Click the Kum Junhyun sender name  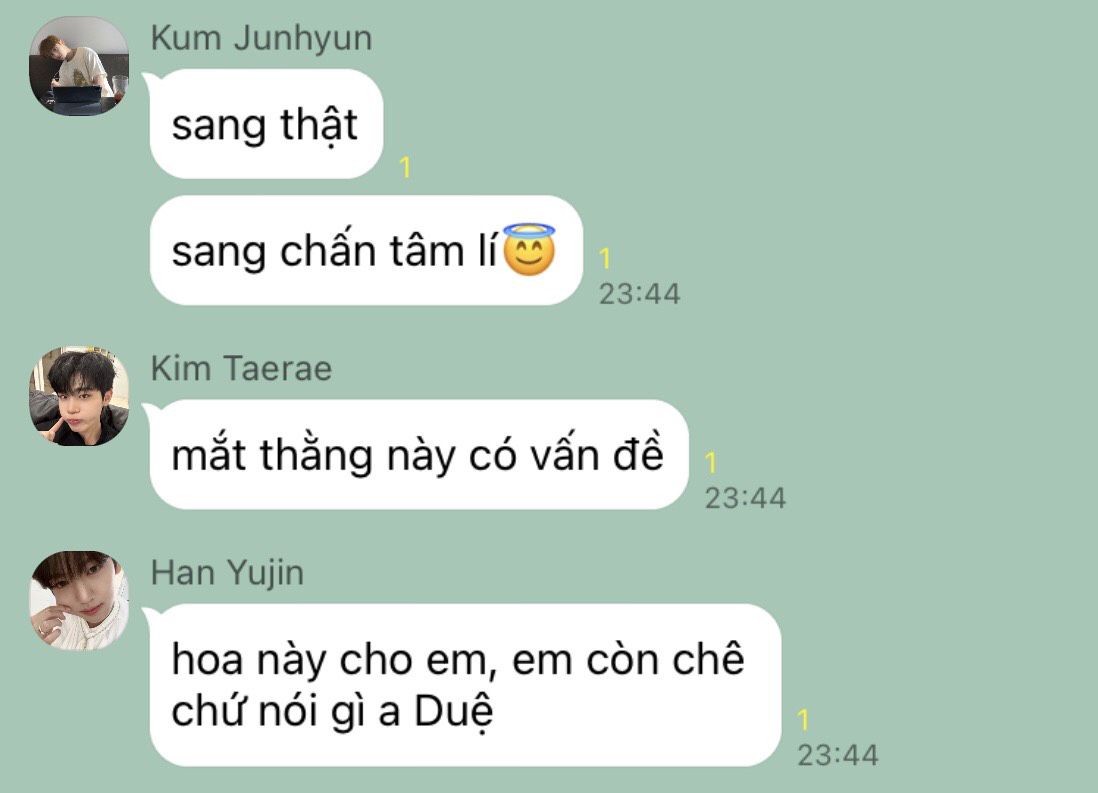coord(261,39)
